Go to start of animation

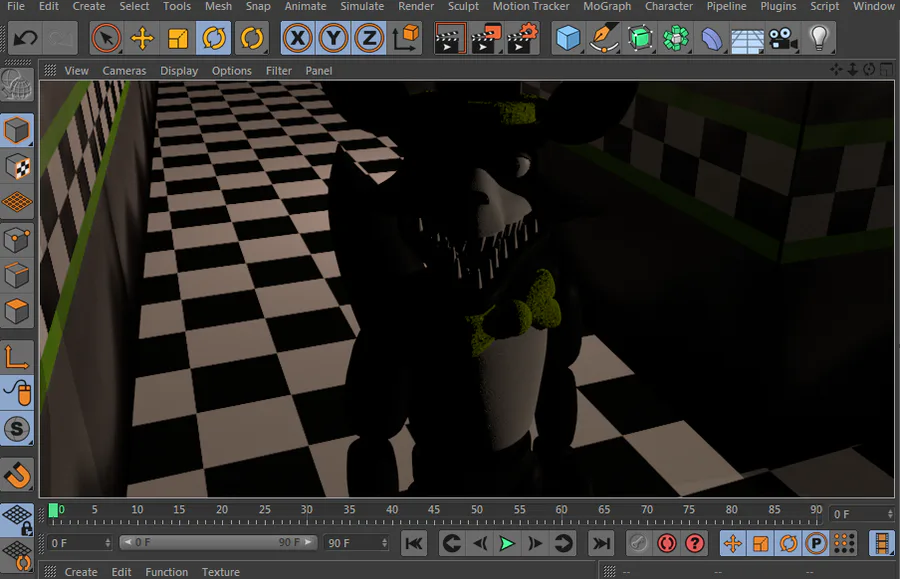[x=414, y=543]
